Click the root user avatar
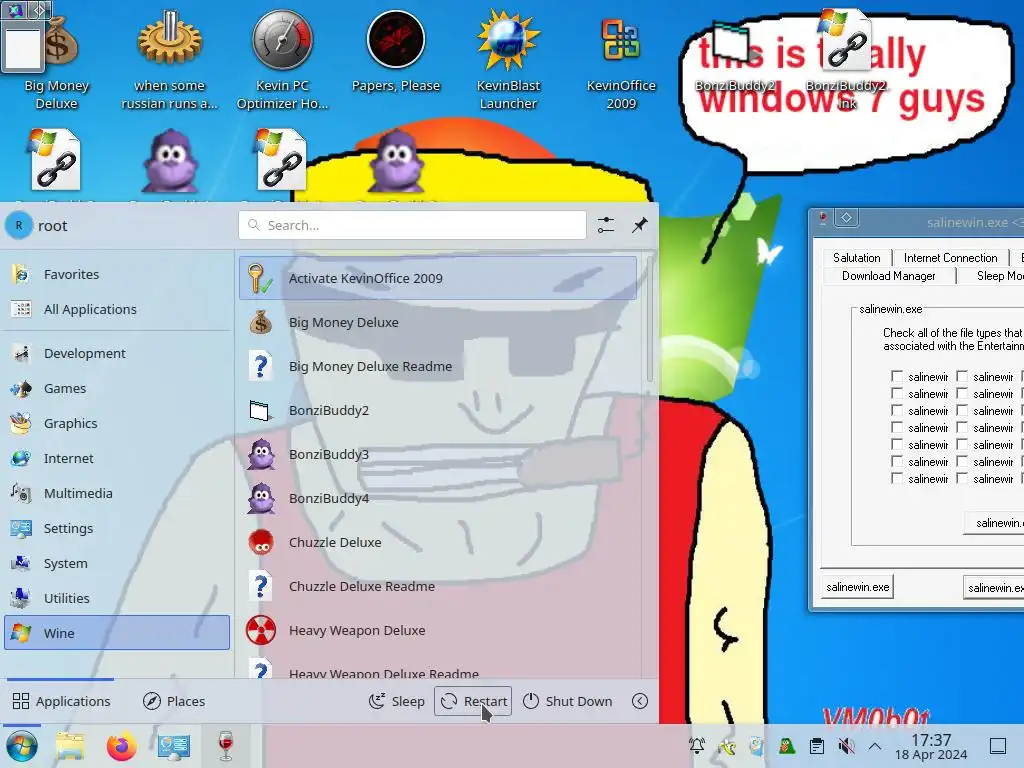This screenshot has width=1024, height=768. pyautogui.click(x=19, y=225)
